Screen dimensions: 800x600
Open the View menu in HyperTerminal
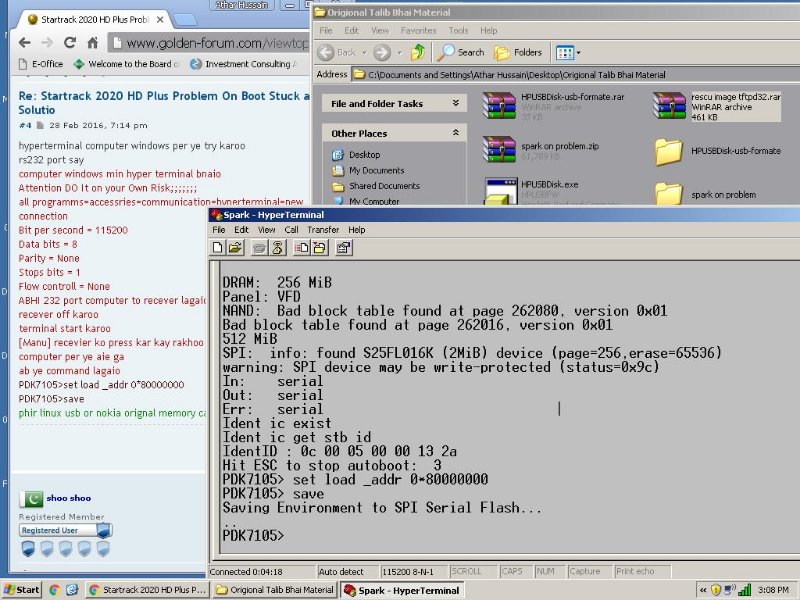tap(266, 230)
